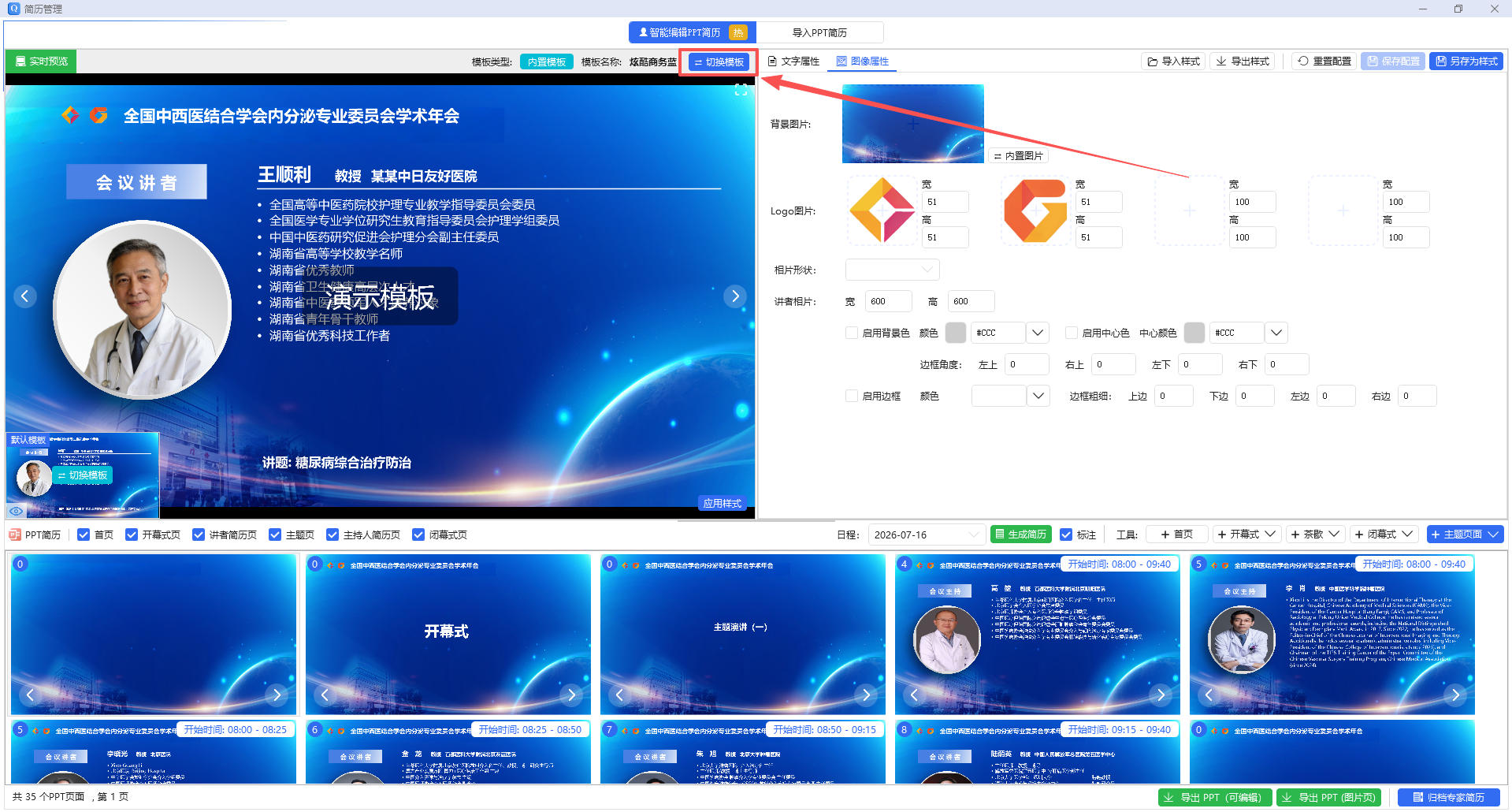Click the 首页 add tool button
Image resolution: width=1512 pixels, height=812 pixels.
pyautogui.click(x=1176, y=535)
